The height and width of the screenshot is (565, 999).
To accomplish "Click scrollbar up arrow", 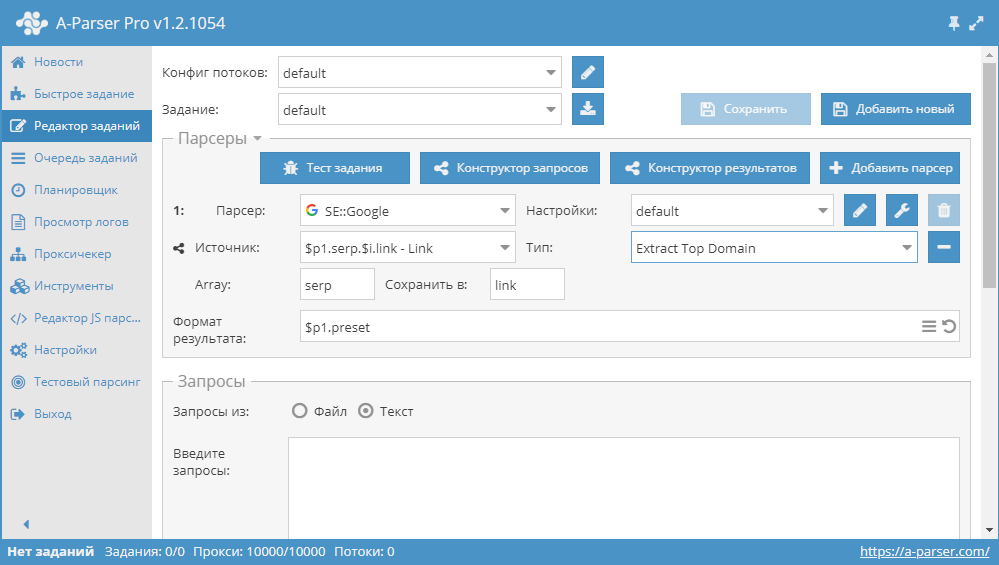I will [989, 55].
